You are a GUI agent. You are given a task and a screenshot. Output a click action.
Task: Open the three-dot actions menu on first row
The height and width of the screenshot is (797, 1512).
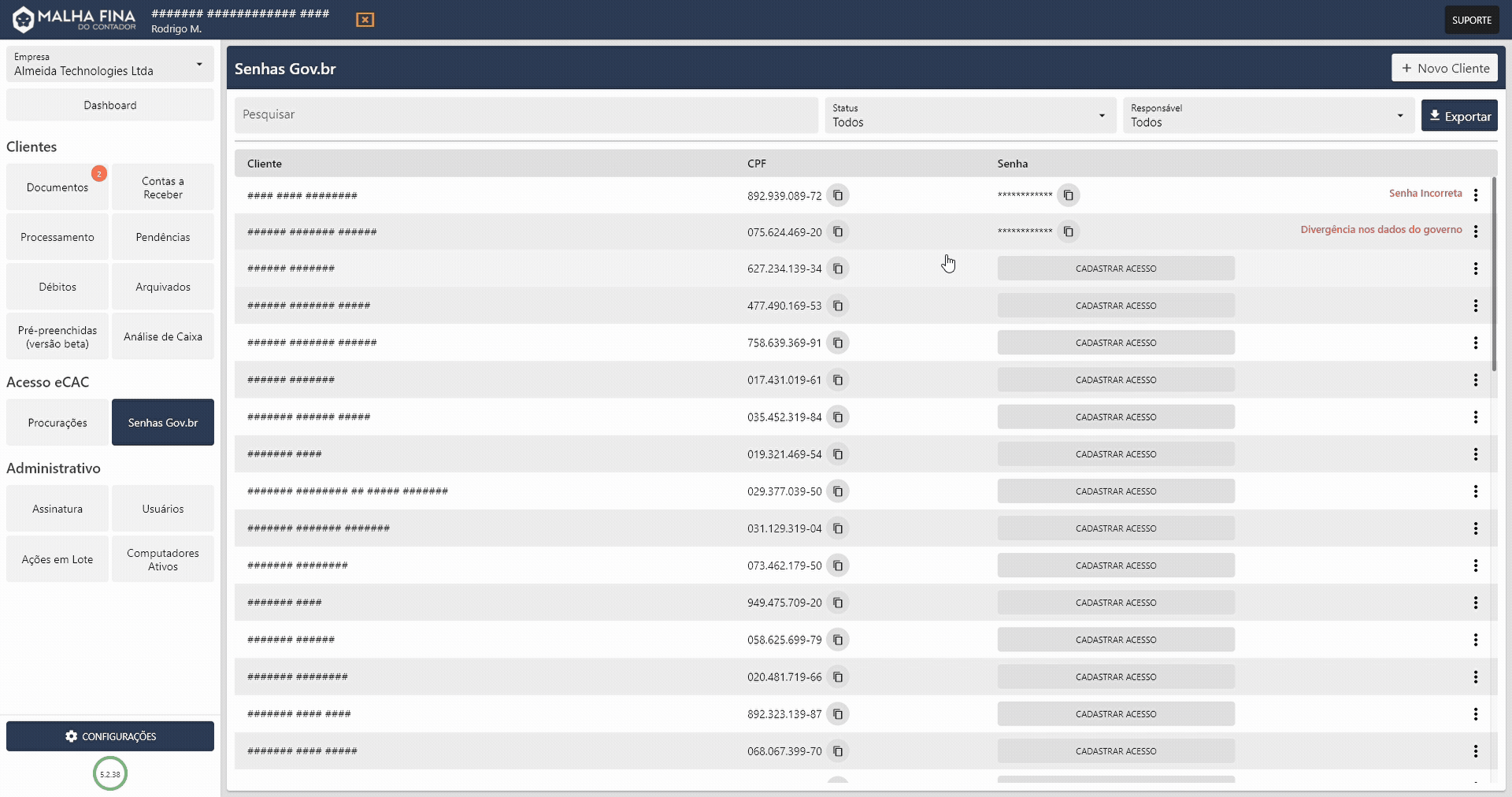click(x=1477, y=195)
